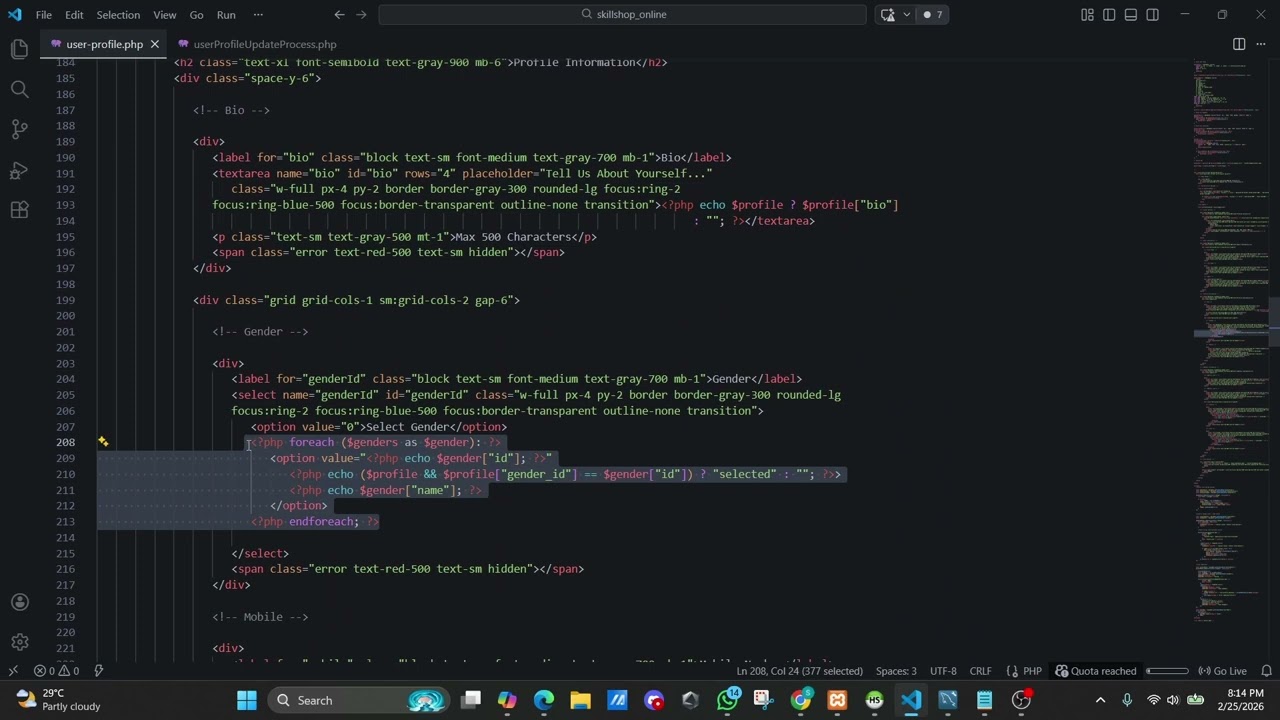
Task: Open the Extensions view
Action: [19, 210]
